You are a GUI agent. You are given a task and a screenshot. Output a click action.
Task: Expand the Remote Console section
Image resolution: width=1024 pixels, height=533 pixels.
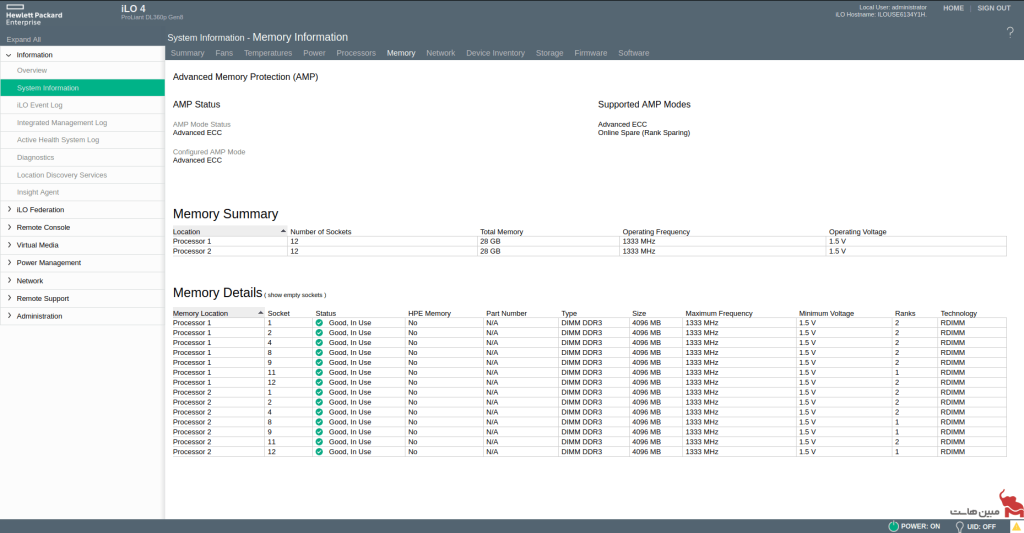coord(8,227)
